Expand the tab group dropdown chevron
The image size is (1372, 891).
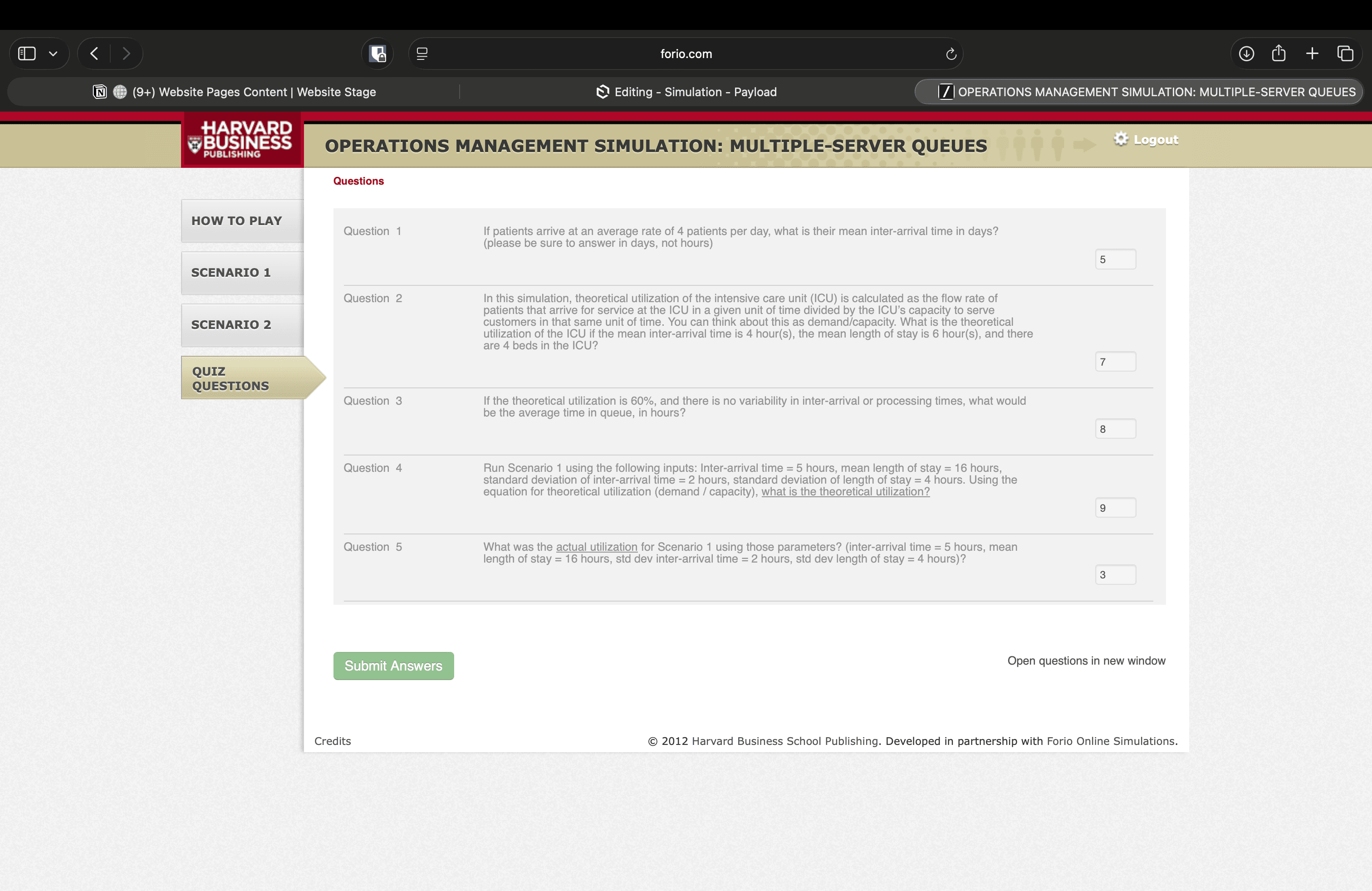[x=53, y=54]
